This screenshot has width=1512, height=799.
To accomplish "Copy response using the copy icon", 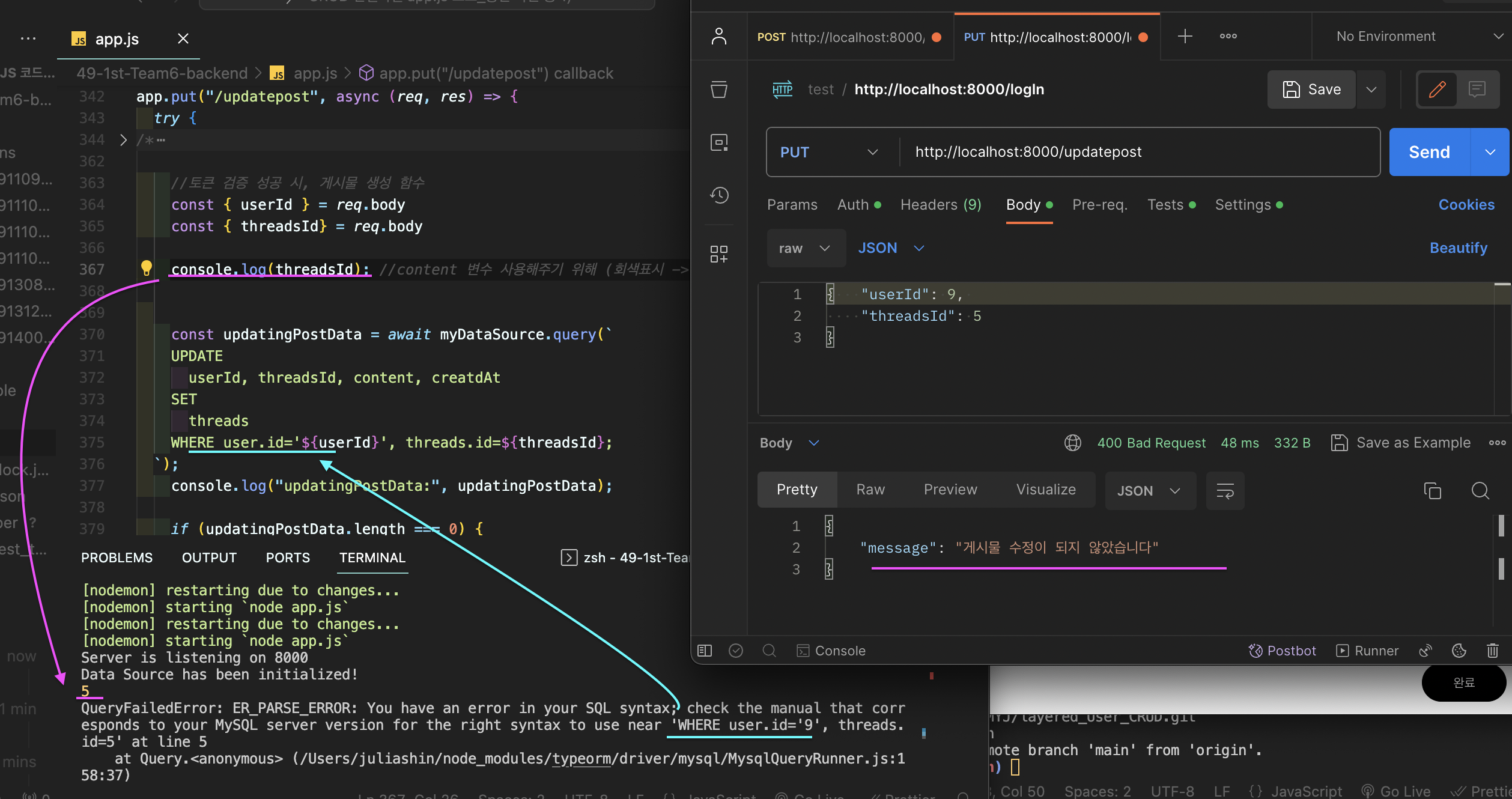I will [1432, 491].
